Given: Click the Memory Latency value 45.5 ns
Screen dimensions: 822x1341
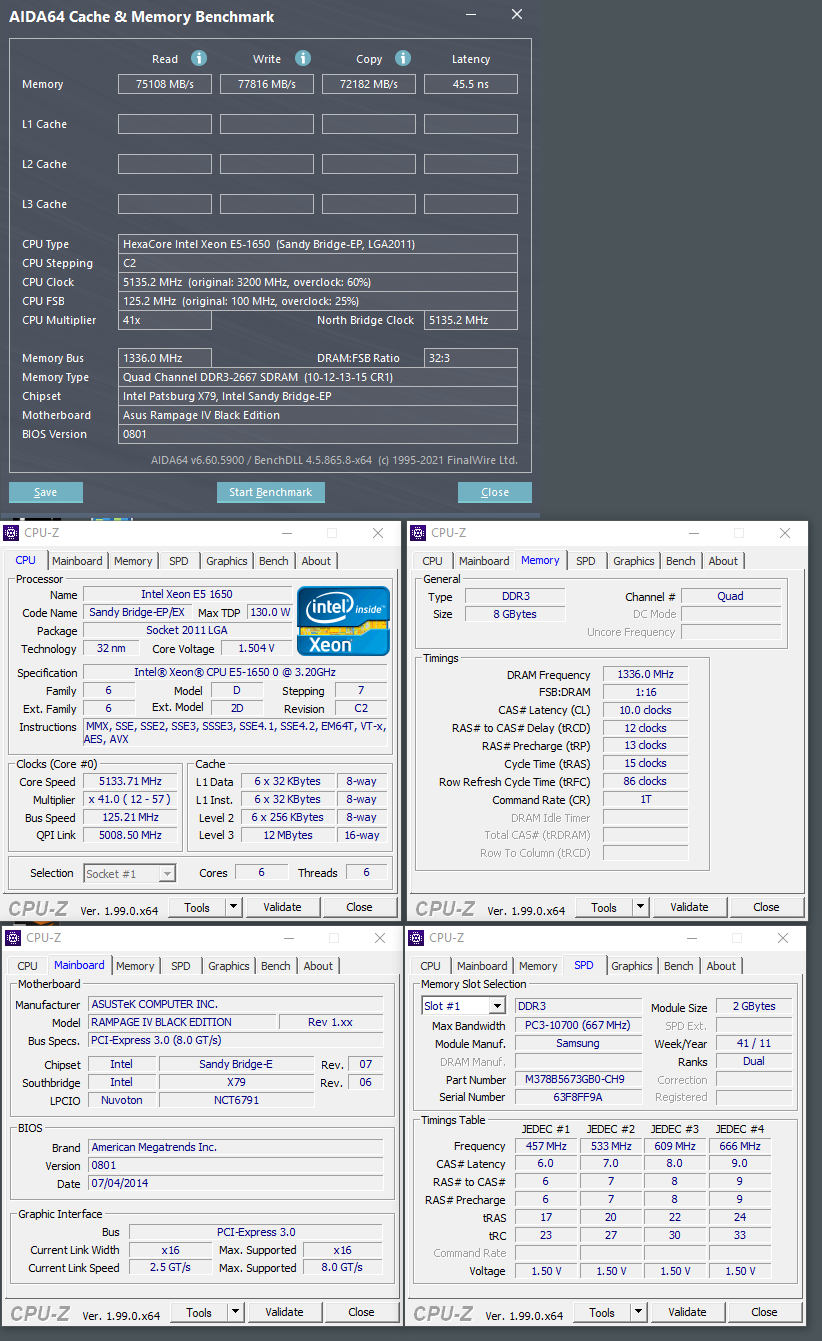Looking at the screenshot, I should 471,84.
